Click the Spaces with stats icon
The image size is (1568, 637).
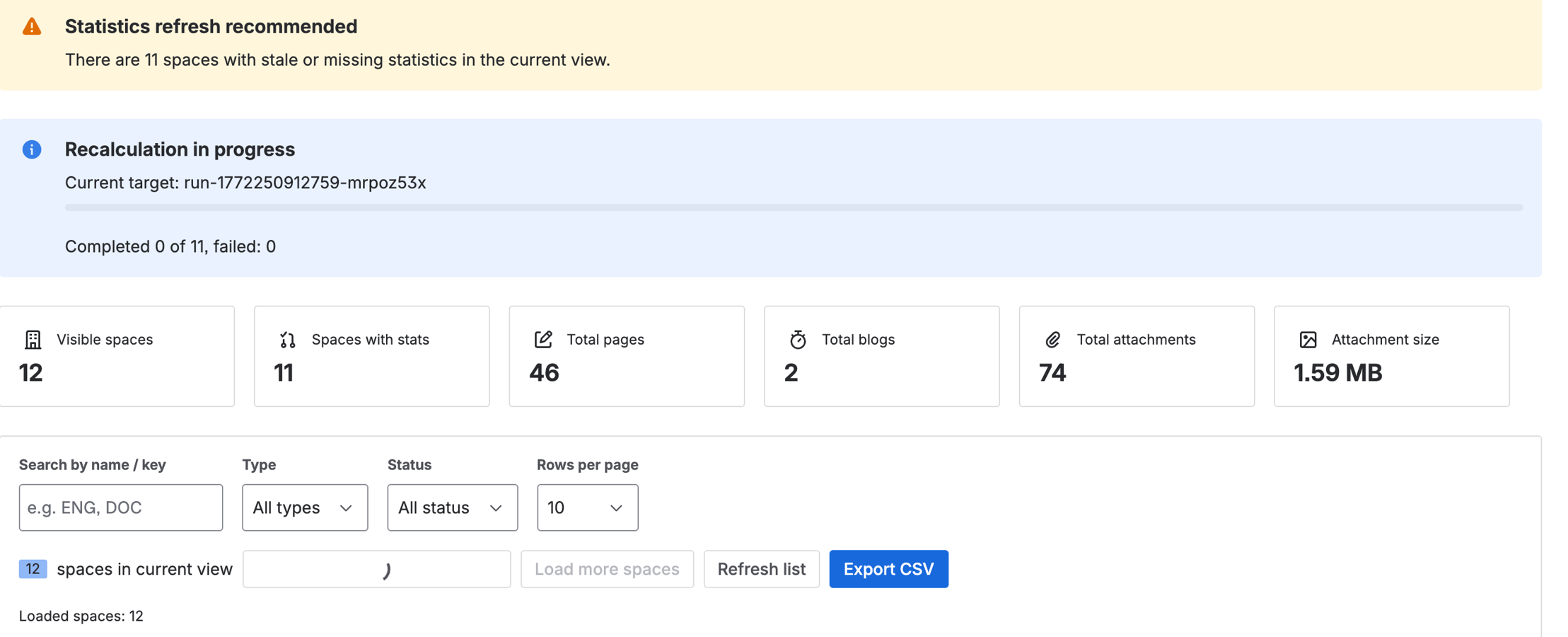pos(288,339)
